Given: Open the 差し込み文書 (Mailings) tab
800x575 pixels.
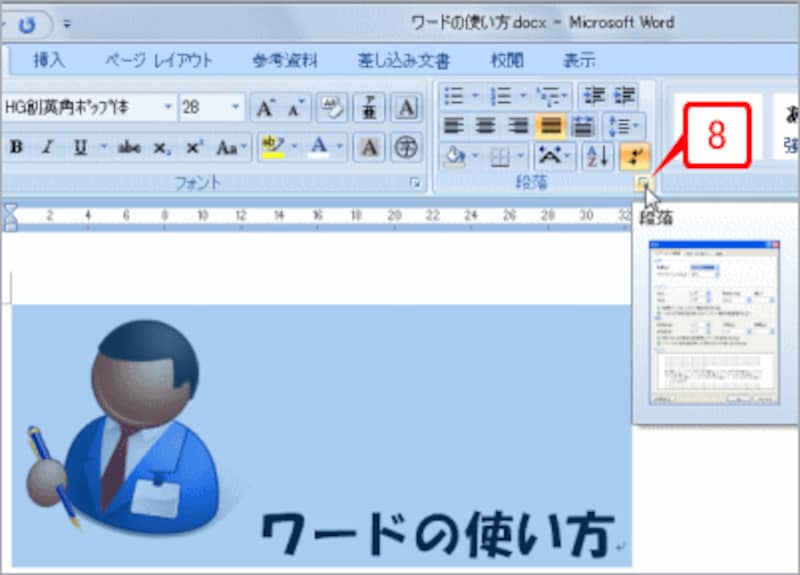Looking at the screenshot, I should point(404,61).
